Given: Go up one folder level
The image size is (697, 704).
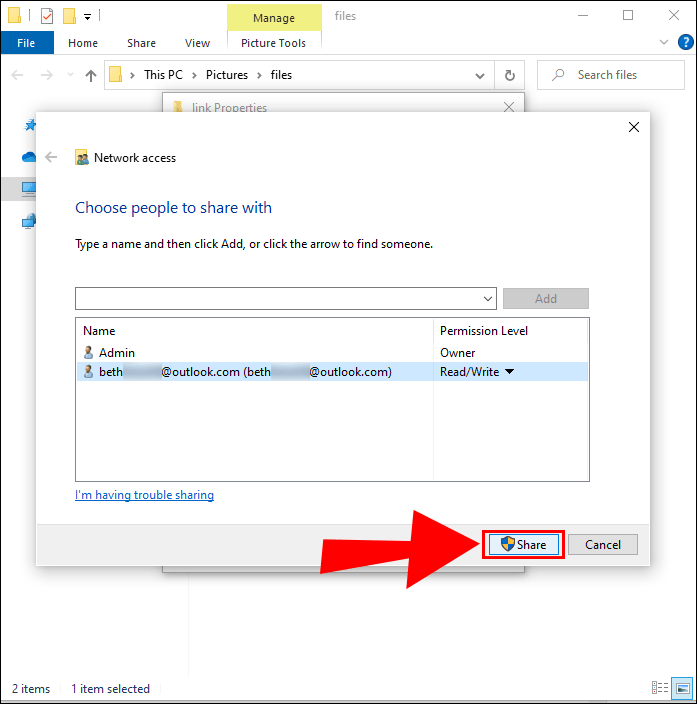Looking at the screenshot, I should (91, 75).
